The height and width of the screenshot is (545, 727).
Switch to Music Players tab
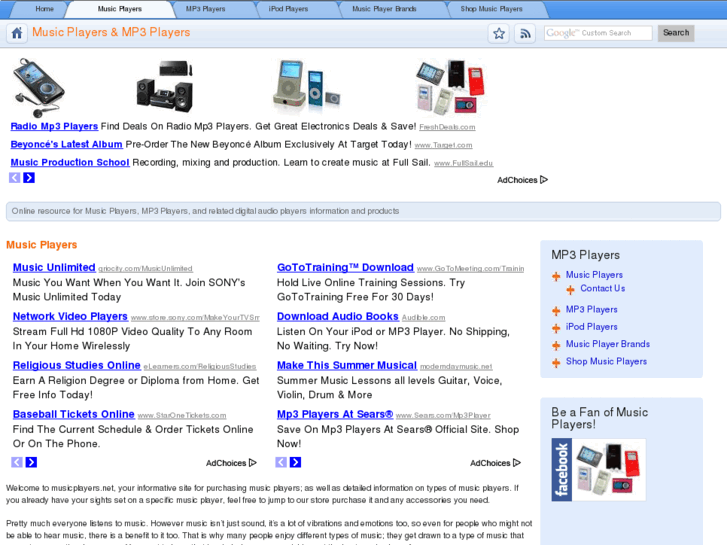point(120,9)
